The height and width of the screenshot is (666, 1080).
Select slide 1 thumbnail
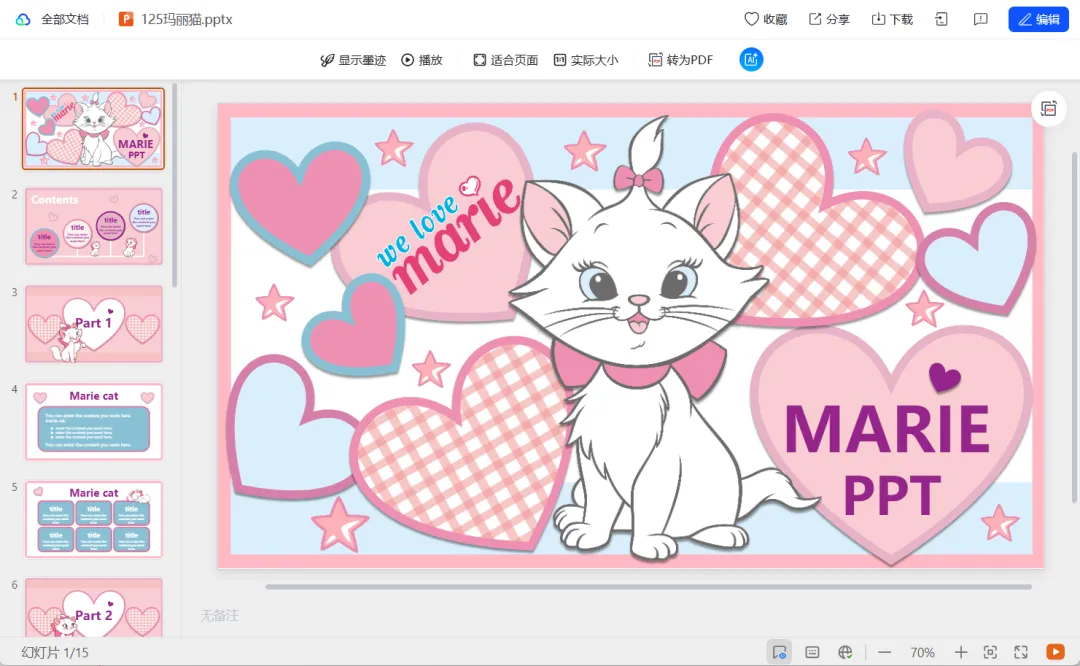(94, 129)
